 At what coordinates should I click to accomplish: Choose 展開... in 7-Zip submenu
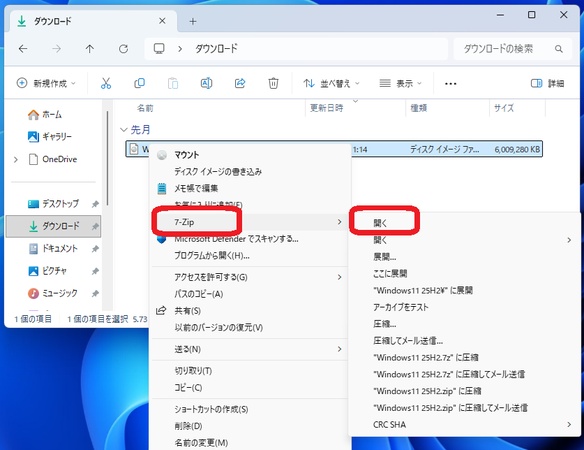pos(464,257)
